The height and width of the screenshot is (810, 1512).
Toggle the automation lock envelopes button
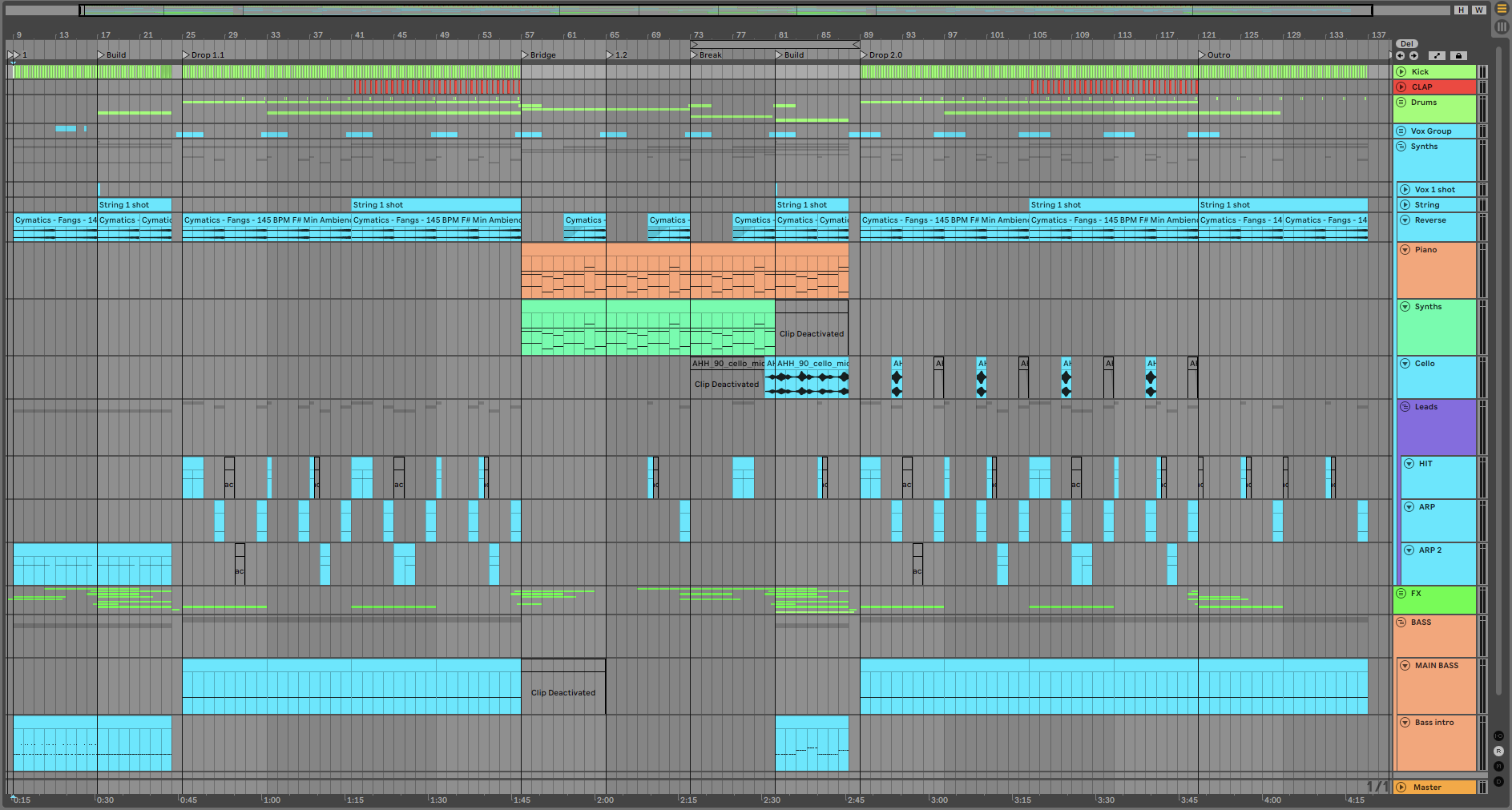click(x=1458, y=56)
